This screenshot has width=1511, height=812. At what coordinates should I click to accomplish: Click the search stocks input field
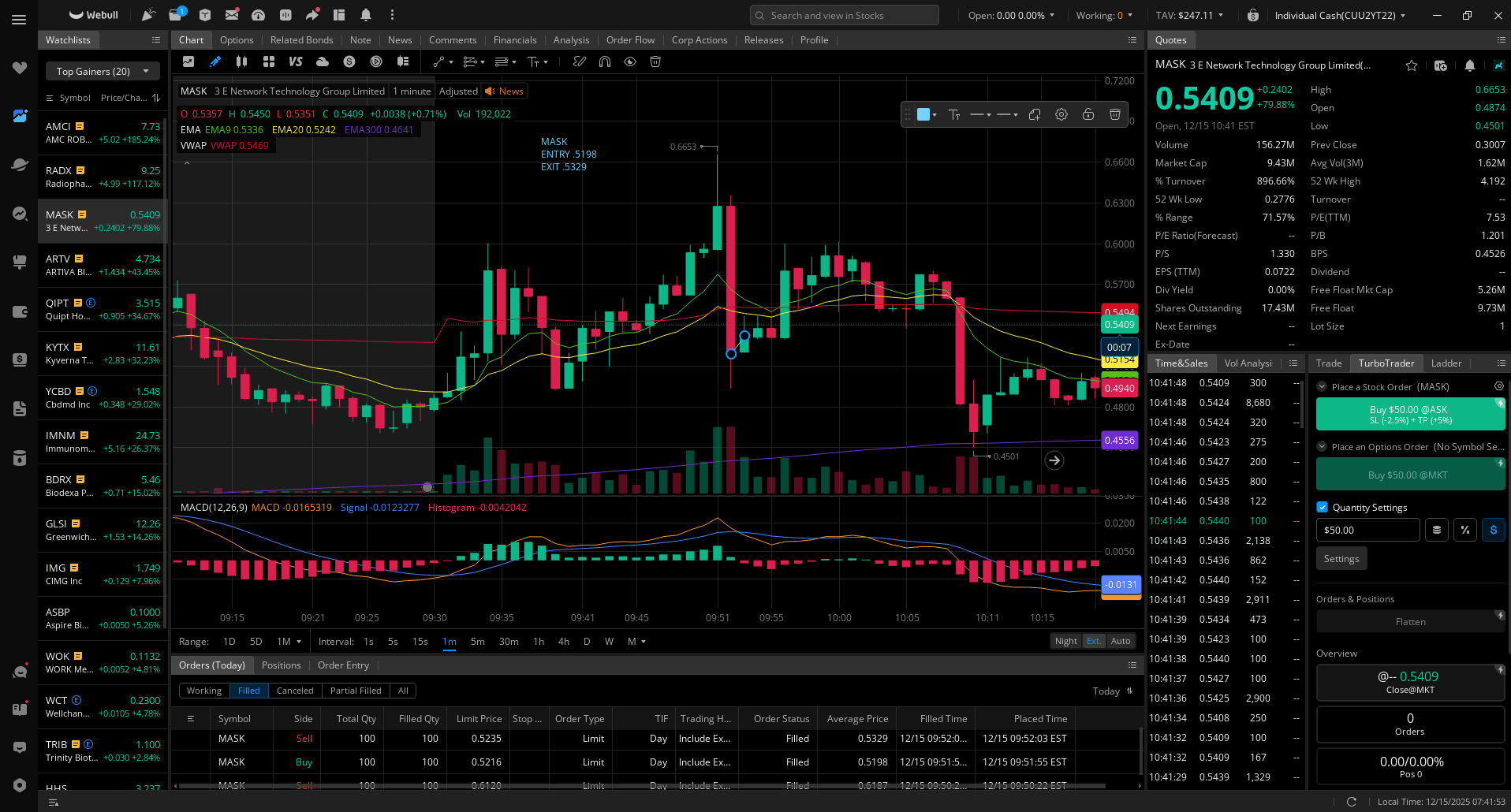845,15
